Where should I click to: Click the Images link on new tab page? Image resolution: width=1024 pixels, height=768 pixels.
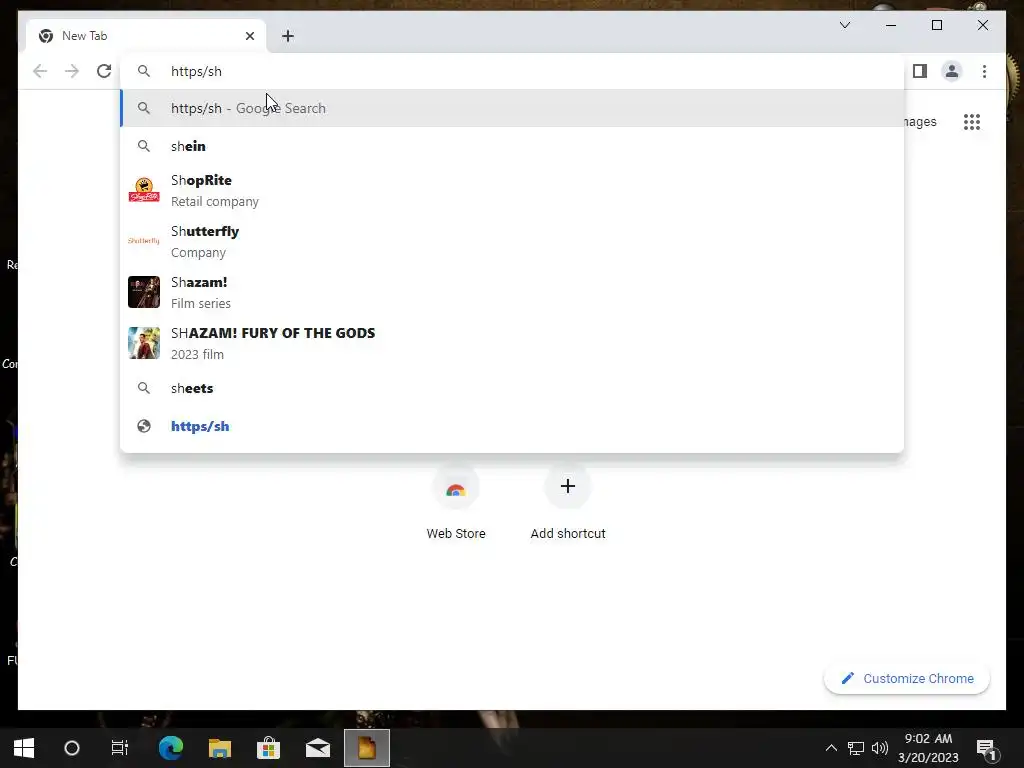click(x=921, y=122)
